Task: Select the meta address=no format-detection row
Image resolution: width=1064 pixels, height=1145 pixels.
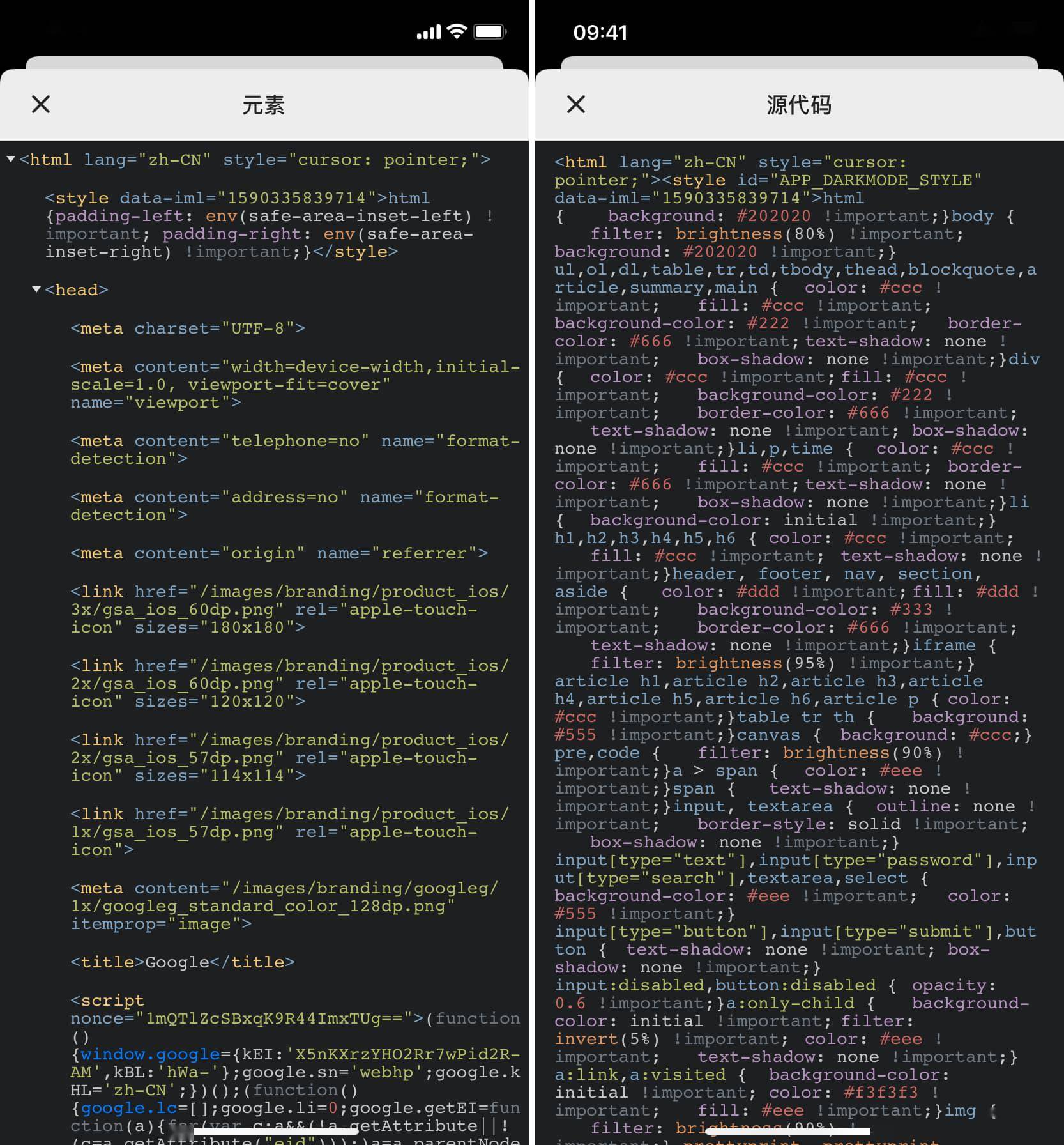Action: pos(284,505)
